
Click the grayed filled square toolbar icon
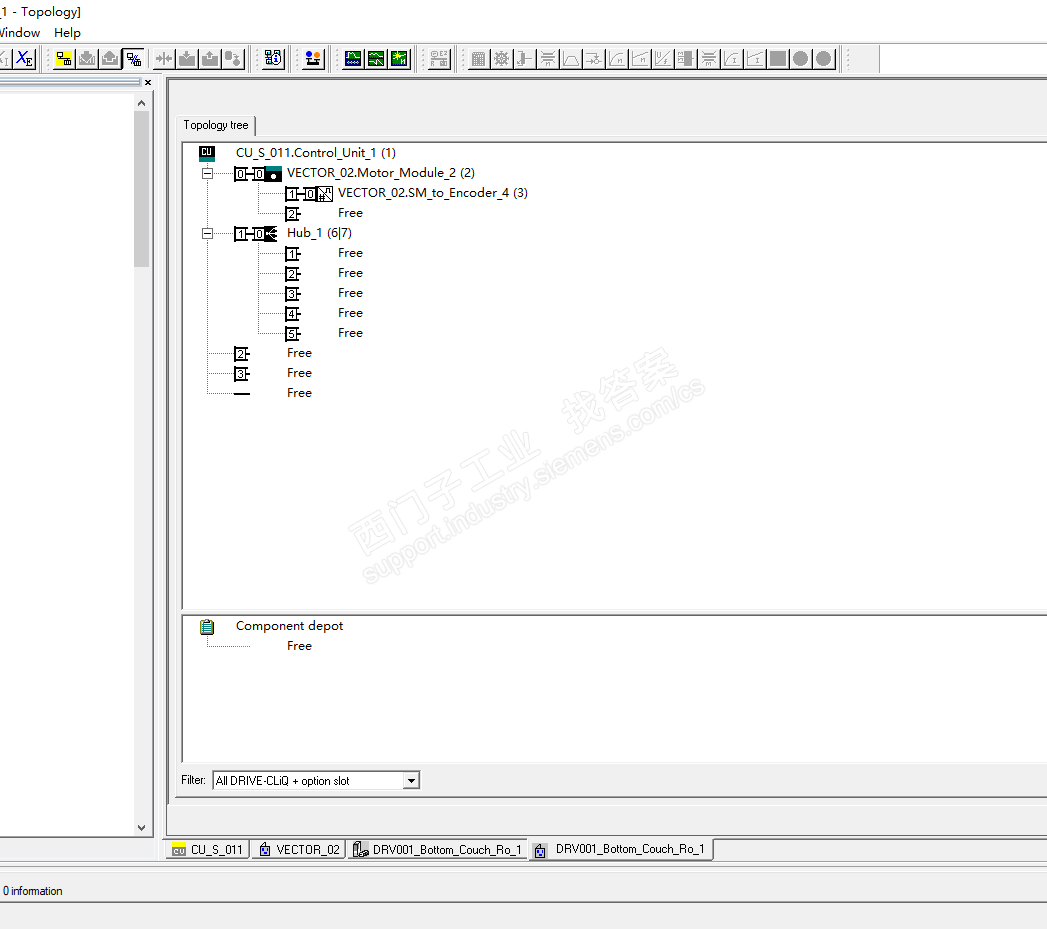(778, 59)
